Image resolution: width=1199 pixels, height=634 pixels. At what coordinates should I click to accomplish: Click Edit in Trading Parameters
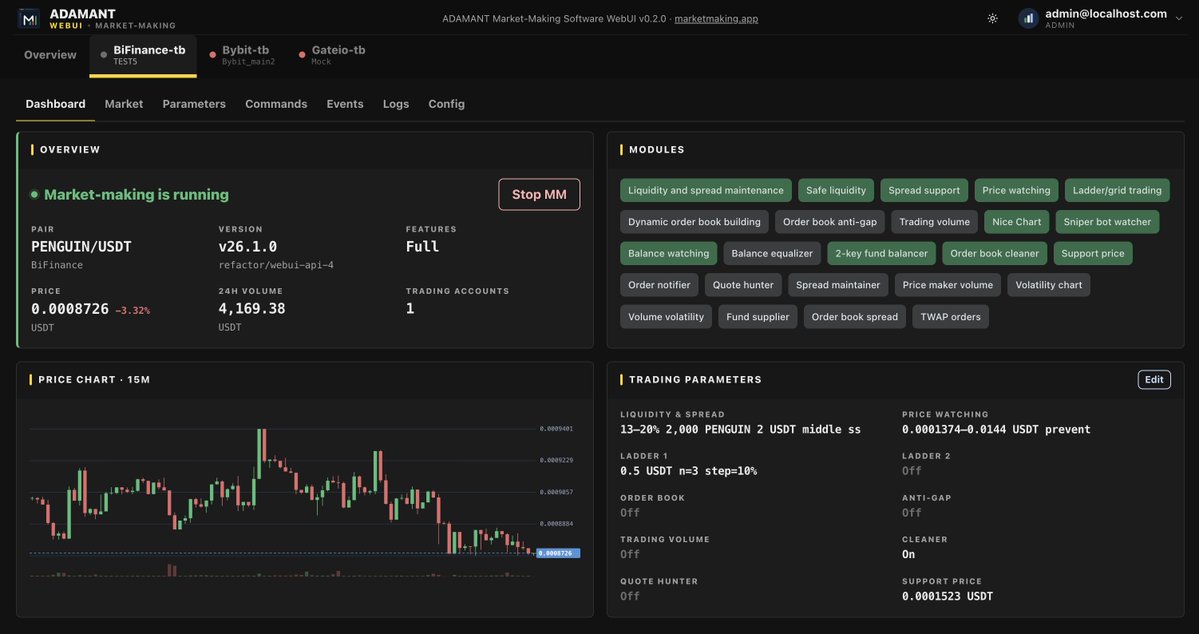pos(1154,379)
